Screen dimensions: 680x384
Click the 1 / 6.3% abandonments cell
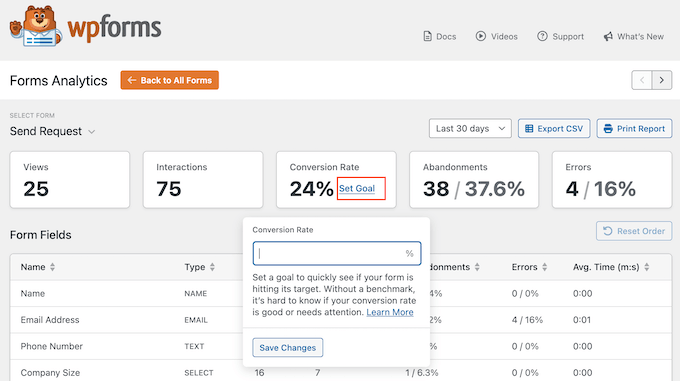click(x=422, y=372)
